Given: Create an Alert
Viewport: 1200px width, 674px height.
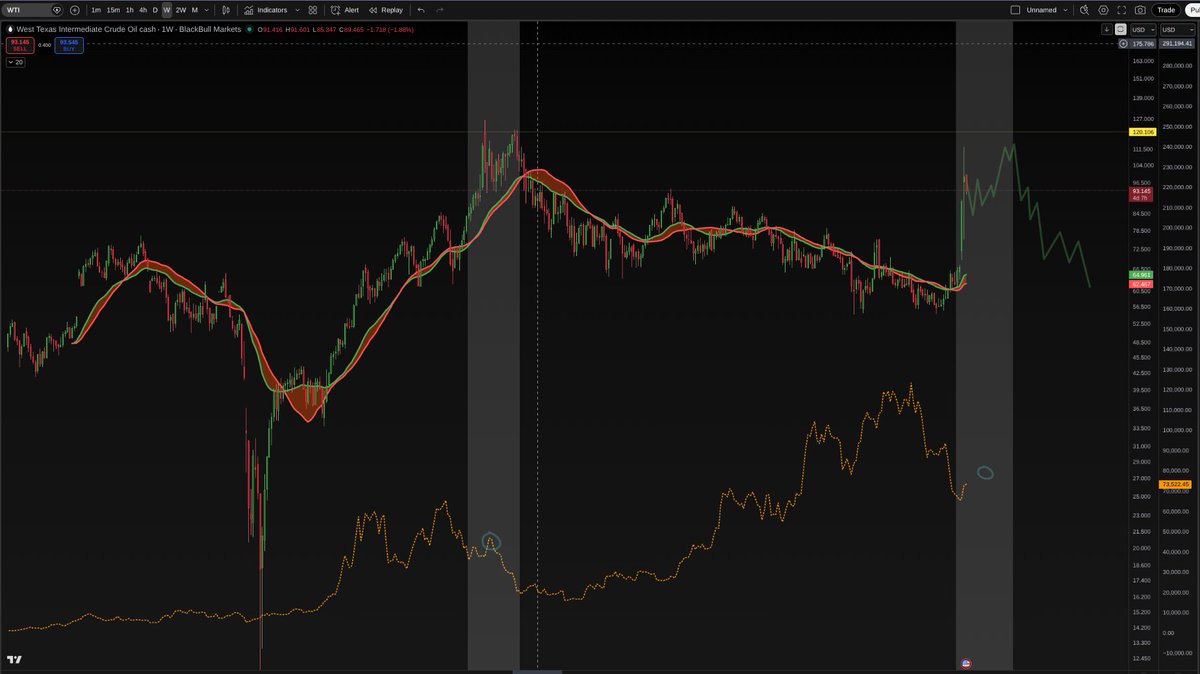Looking at the screenshot, I should [346, 10].
